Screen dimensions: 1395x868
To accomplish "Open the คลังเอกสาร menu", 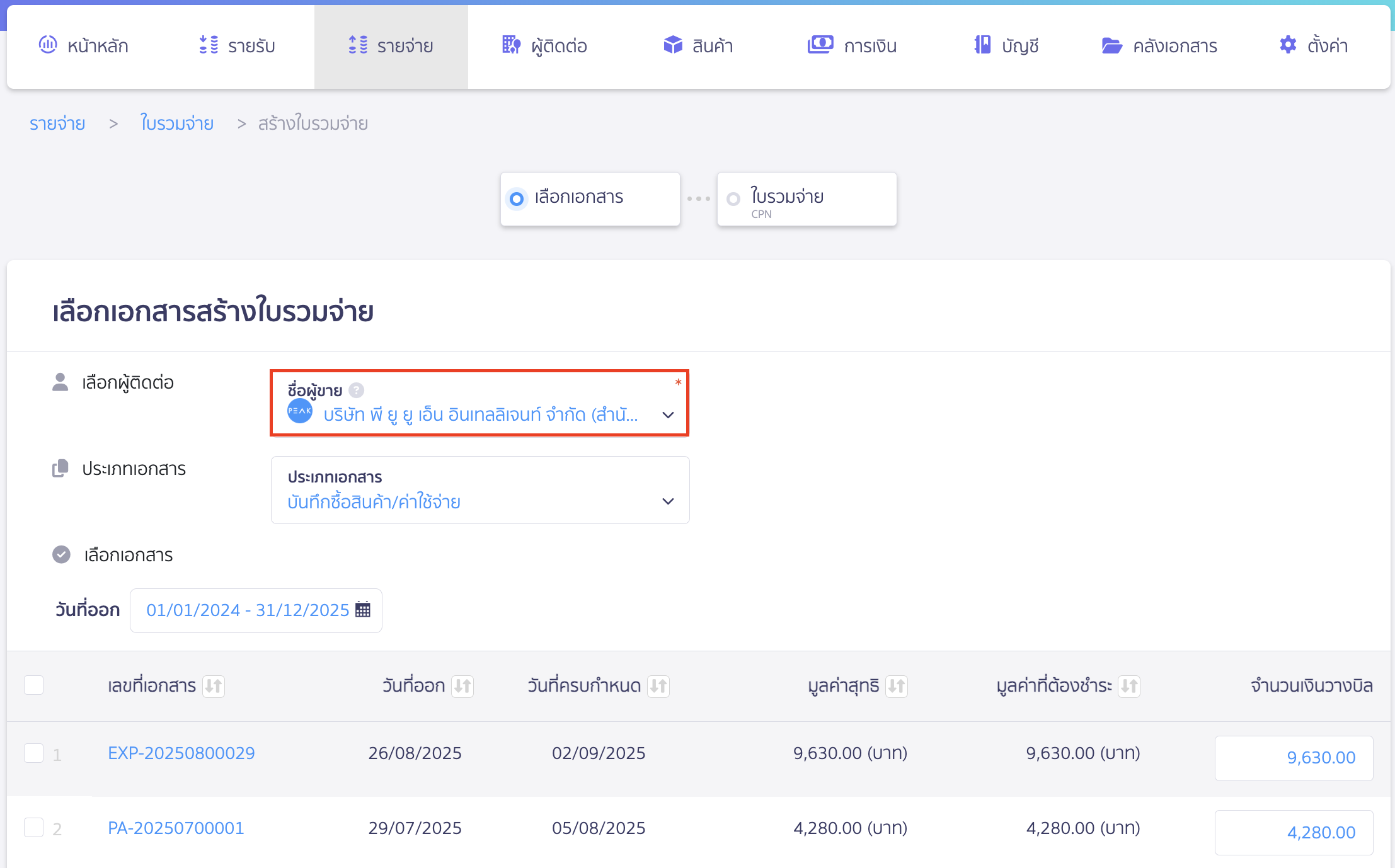I will pos(1159,45).
